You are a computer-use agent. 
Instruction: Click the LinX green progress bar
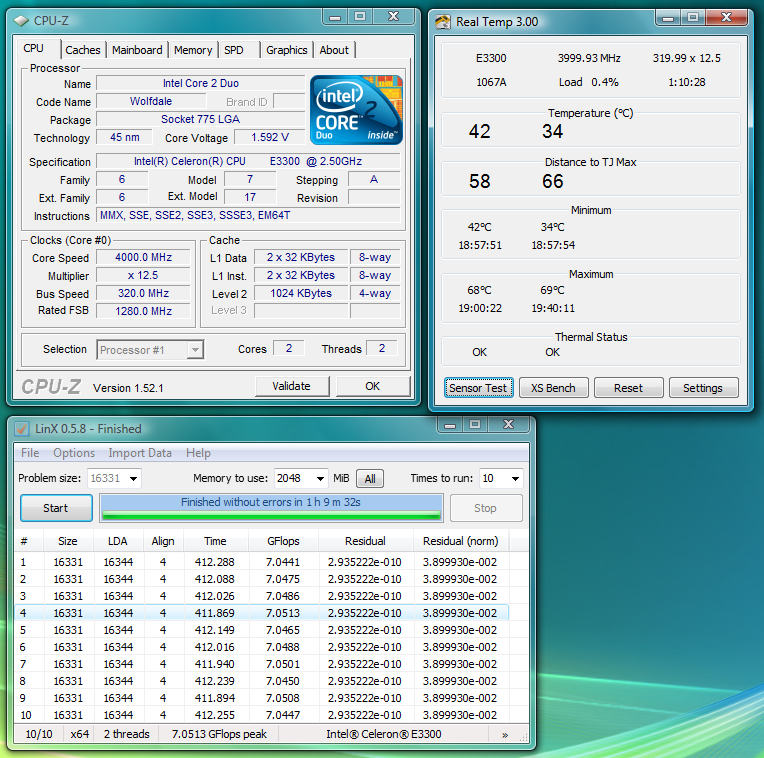[271, 515]
